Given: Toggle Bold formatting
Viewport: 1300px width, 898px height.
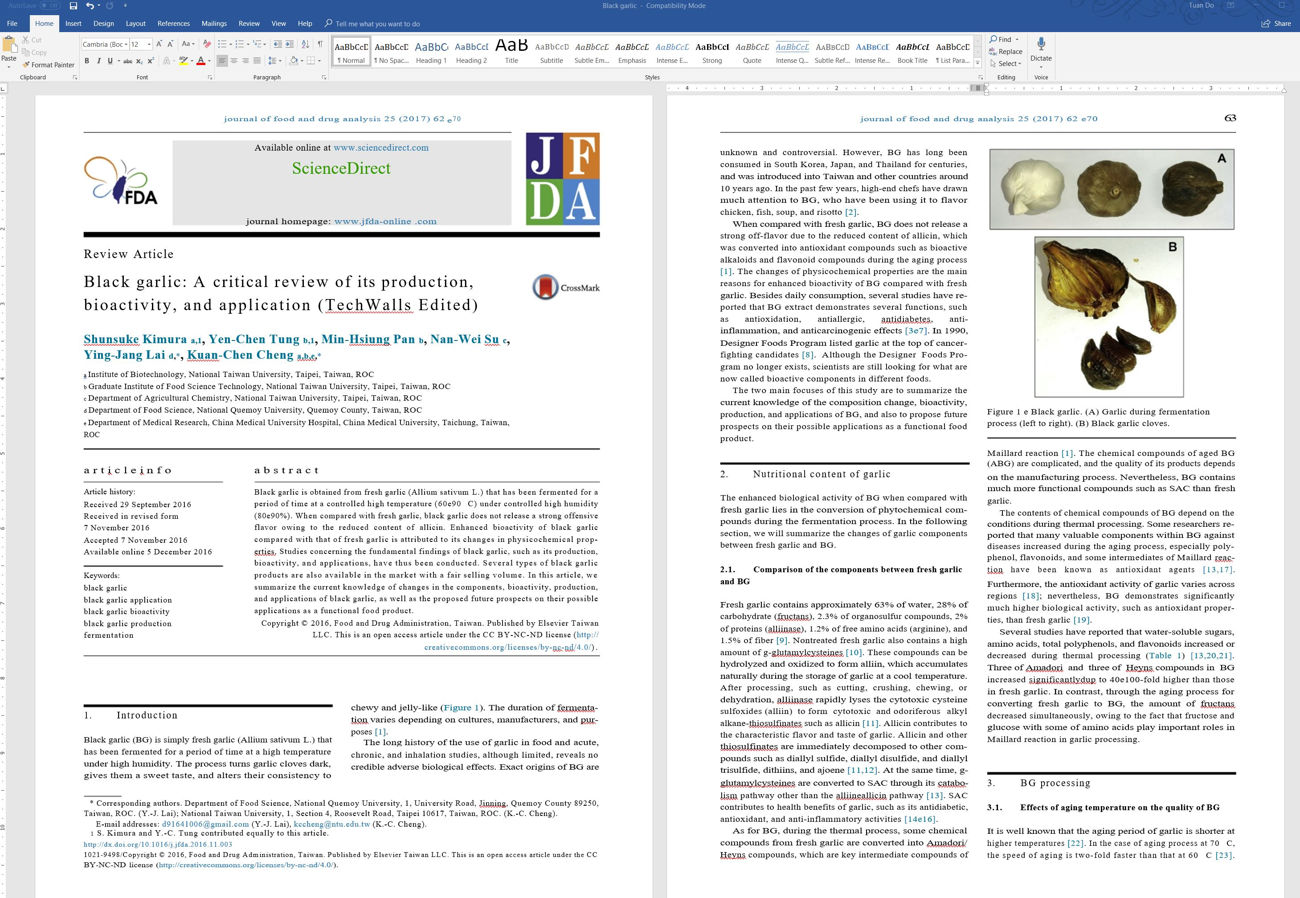Looking at the screenshot, I should [x=86, y=61].
